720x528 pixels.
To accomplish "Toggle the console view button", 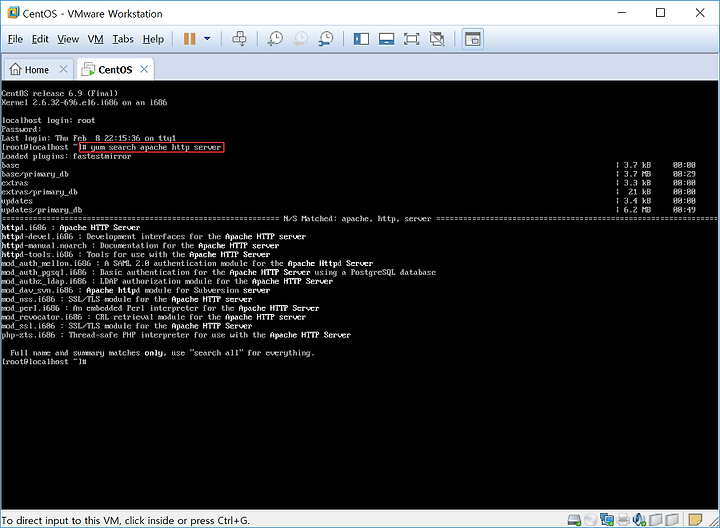I will point(472,39).
